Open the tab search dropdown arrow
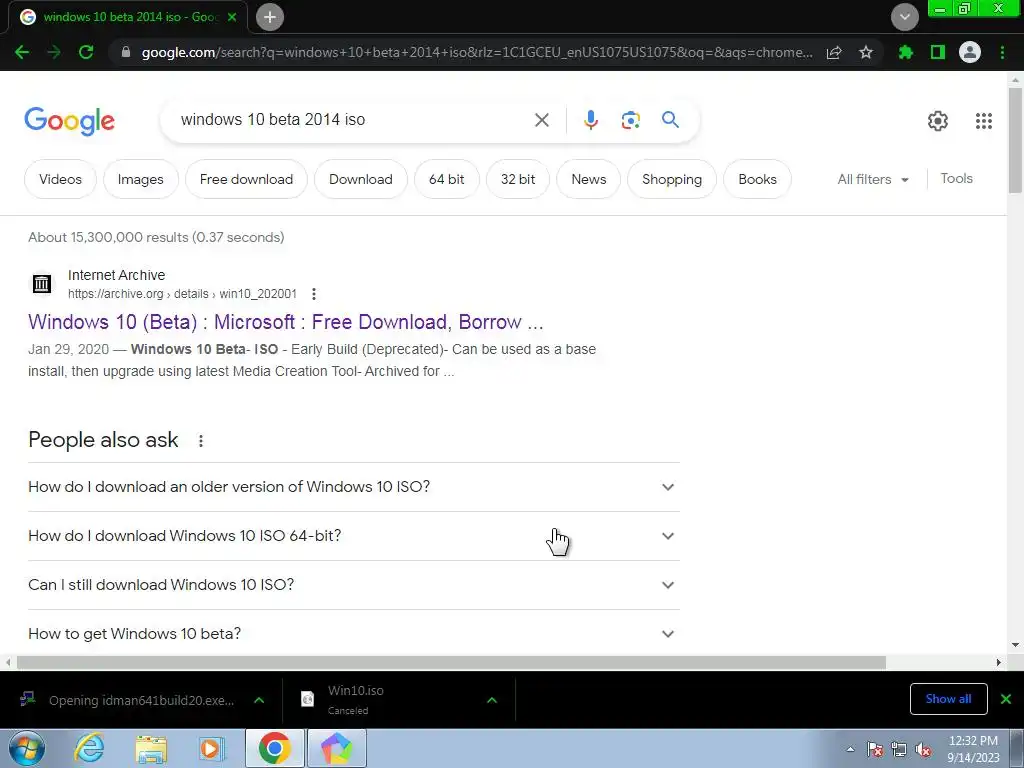The width and height of the screenshot is (1024, 768). click(905, 17)
